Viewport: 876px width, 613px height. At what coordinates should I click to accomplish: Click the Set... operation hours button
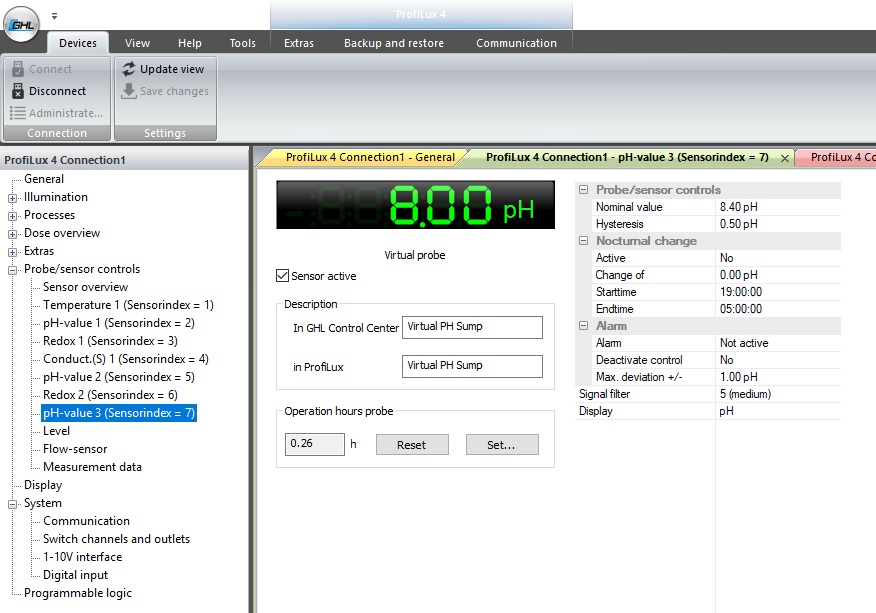[x=502, y=445]
